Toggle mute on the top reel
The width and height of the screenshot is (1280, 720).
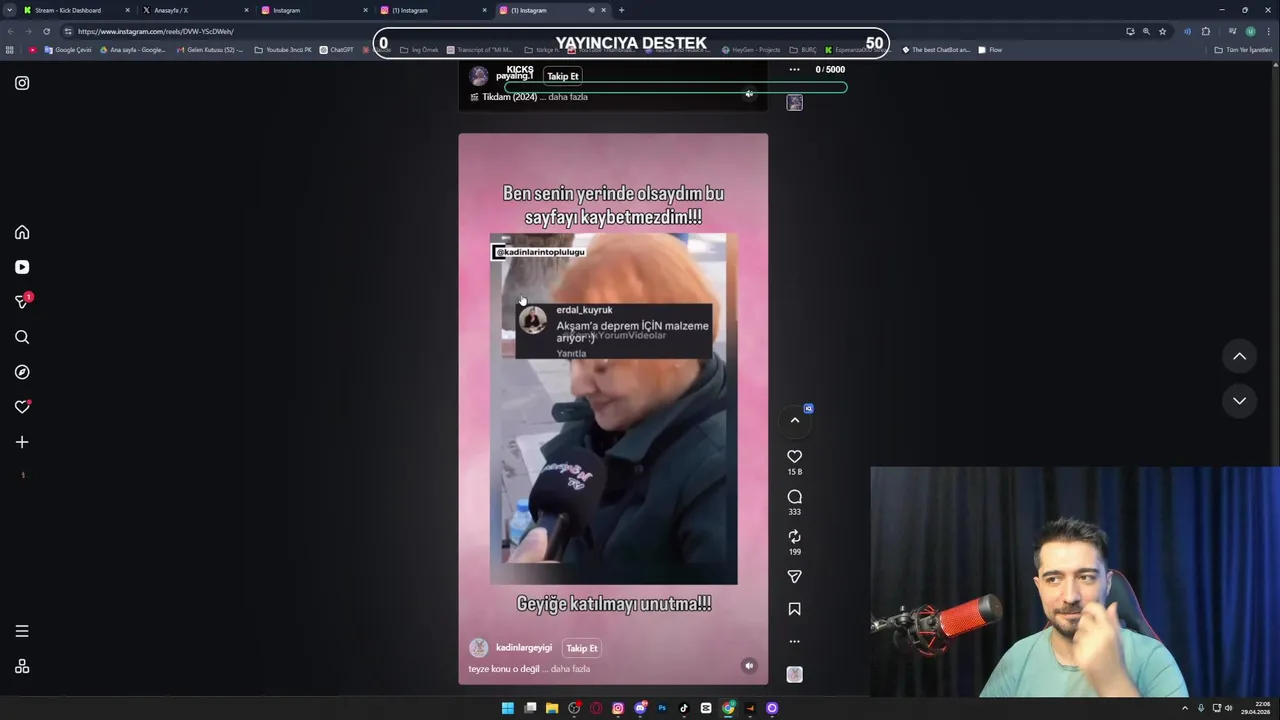(x=749, y=94)
